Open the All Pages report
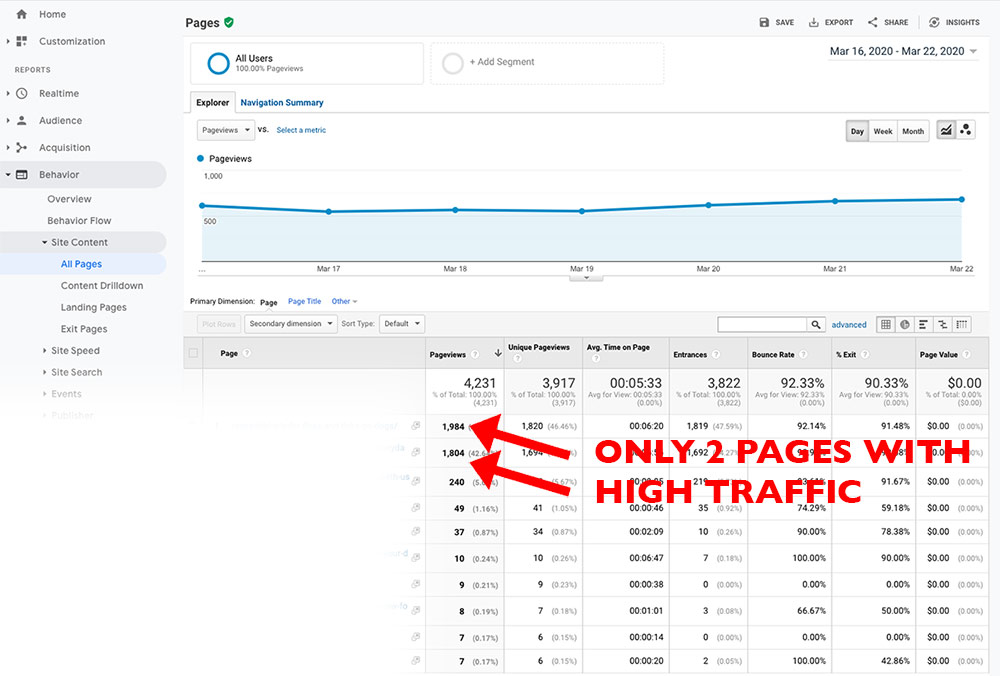The width and height of the screenshot is (1000, 676). [x=81, y=264]
